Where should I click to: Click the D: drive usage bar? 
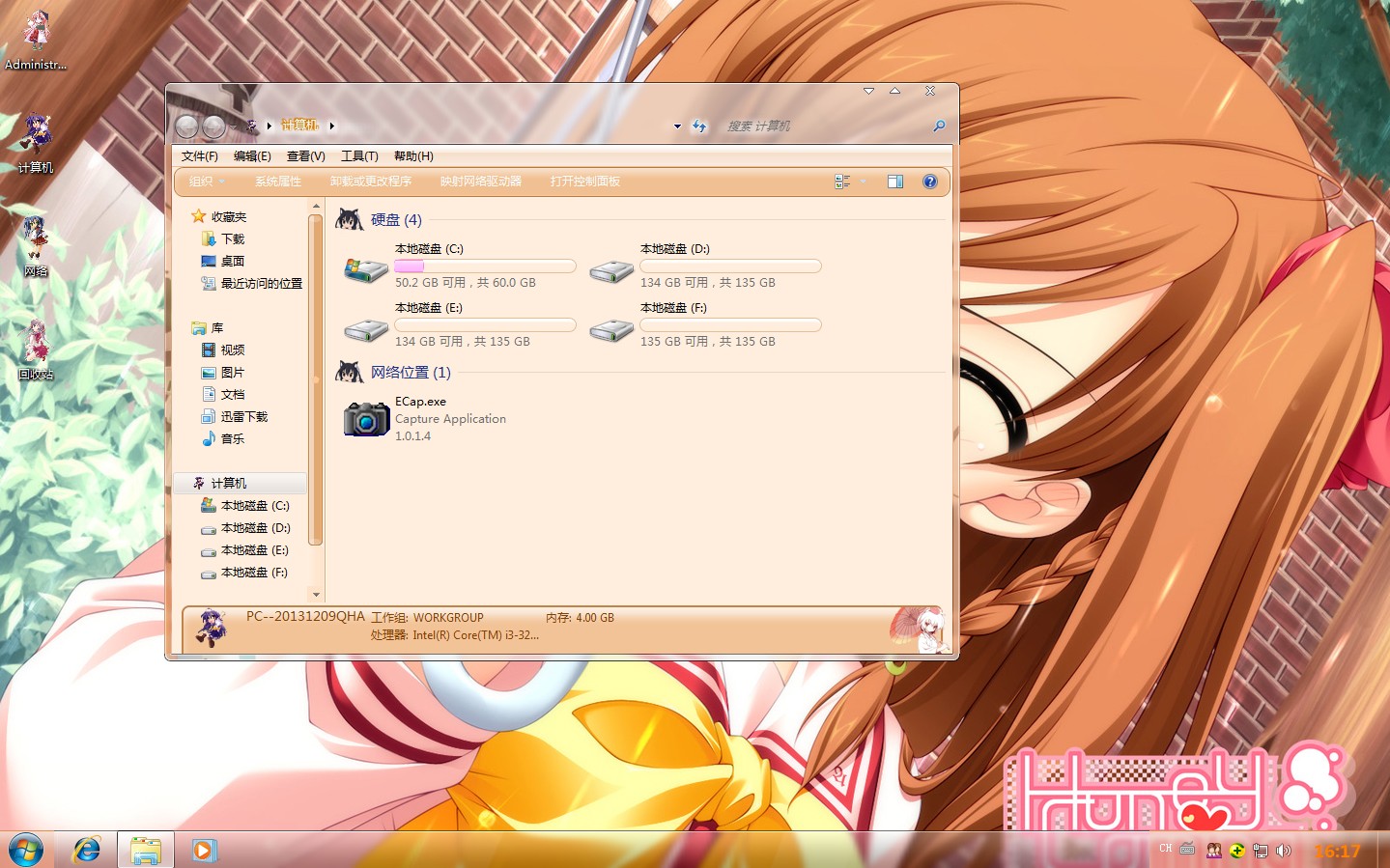point(730,266)
